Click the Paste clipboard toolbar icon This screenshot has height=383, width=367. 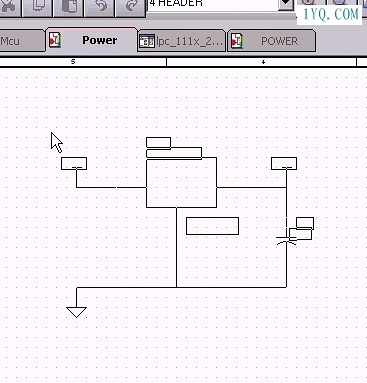pyautogui.click(x=69, y=7)
